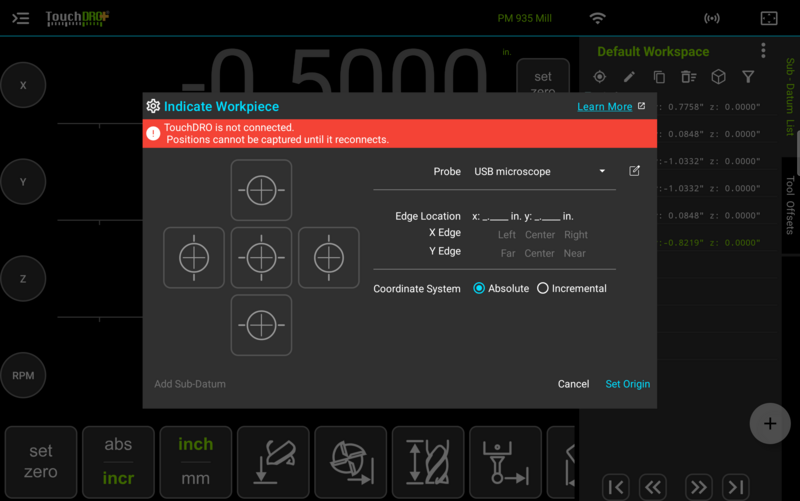Open the Probe dropdown USB microscope
Viewport: 800px width, 501px height.
point(540,171)
